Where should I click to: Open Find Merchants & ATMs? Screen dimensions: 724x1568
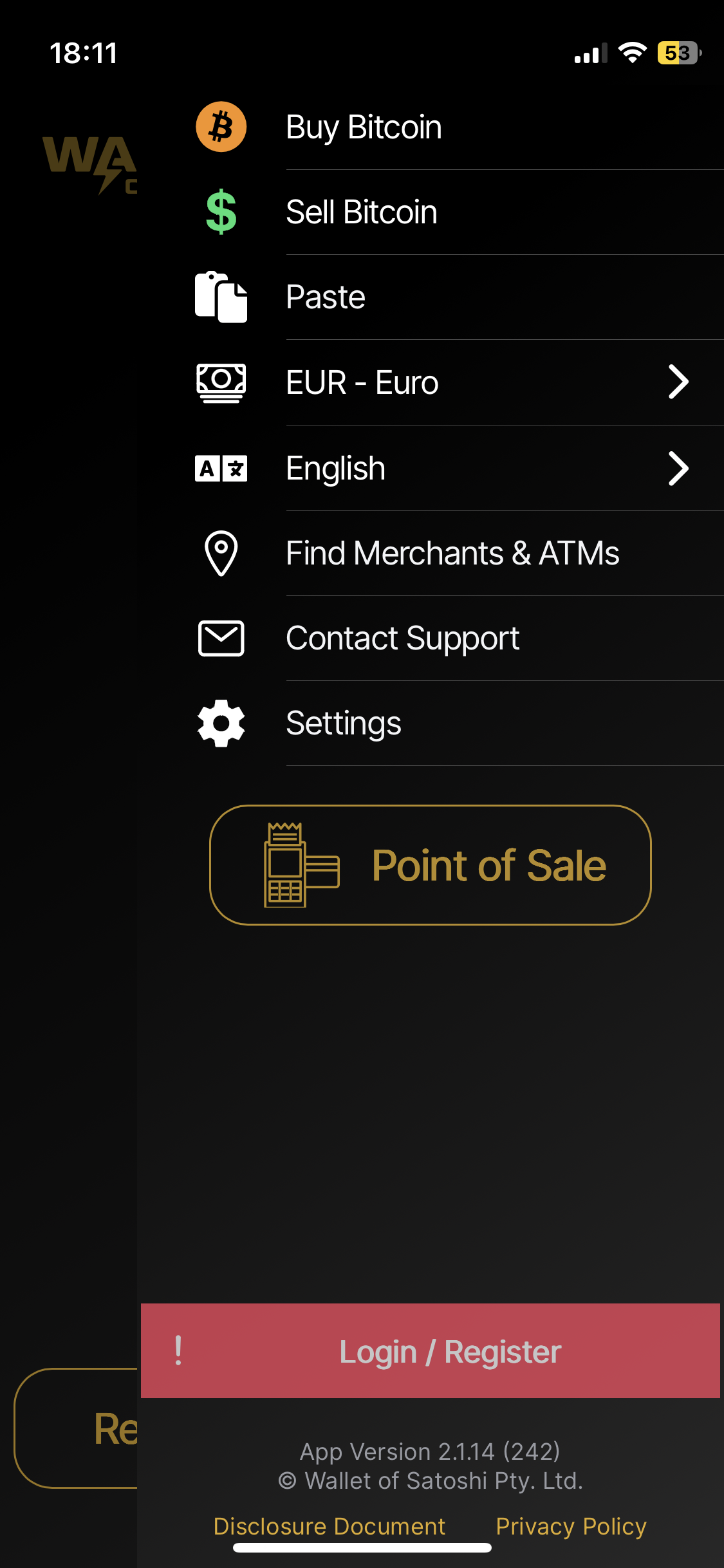(x=452, y=553)
